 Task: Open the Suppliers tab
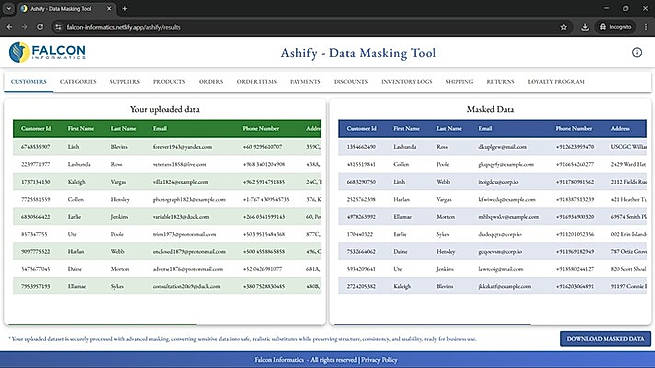pyautogui.click(x=124, y=82)
